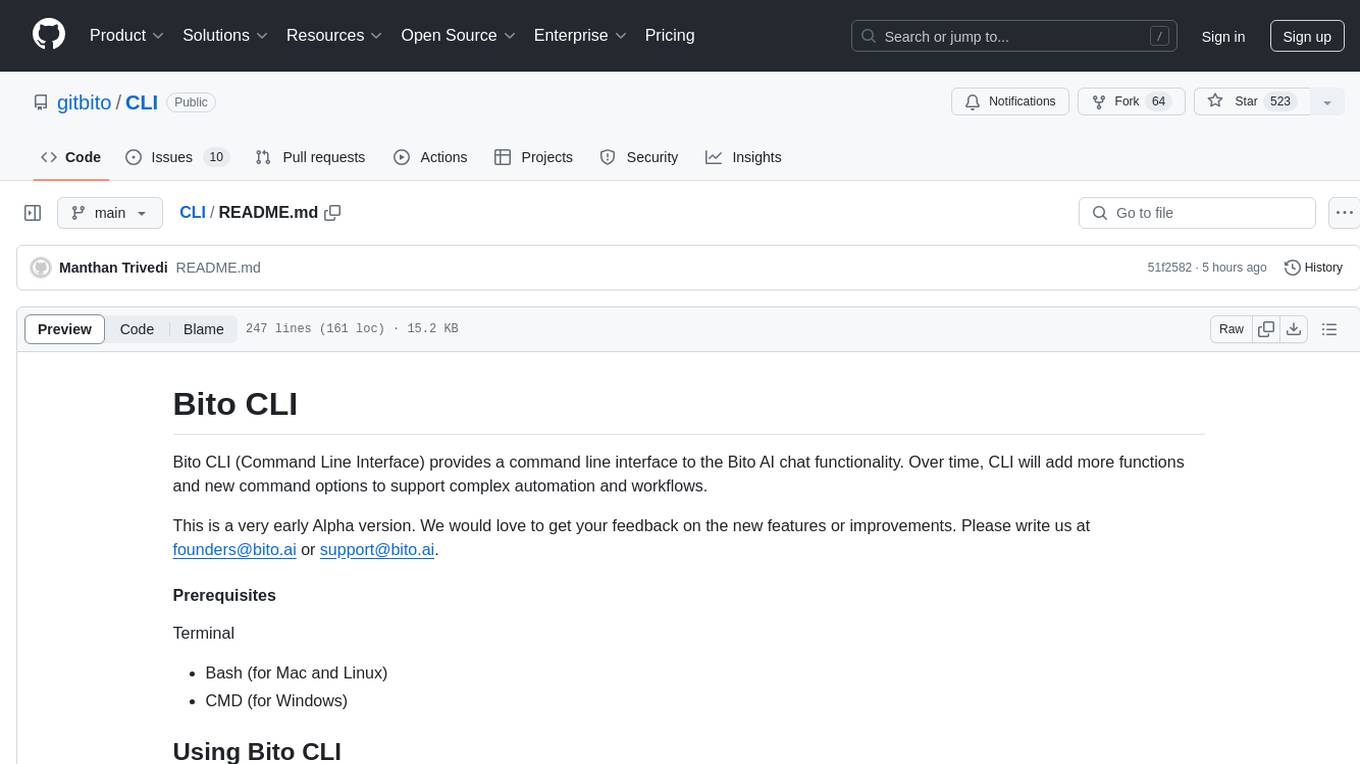
Task: Select the Preview view
Action: tap(65, 329)
